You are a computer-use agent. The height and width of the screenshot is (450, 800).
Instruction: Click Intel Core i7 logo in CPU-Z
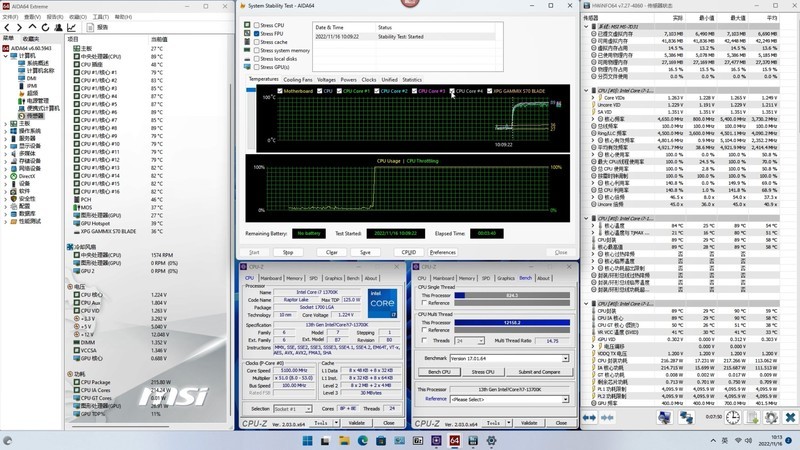point(382,303)
